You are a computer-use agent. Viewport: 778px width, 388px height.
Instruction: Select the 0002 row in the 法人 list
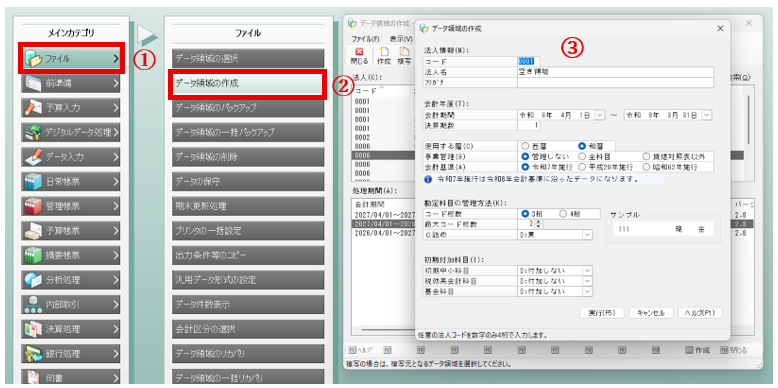pyautogui.click(x=383, y=137)
